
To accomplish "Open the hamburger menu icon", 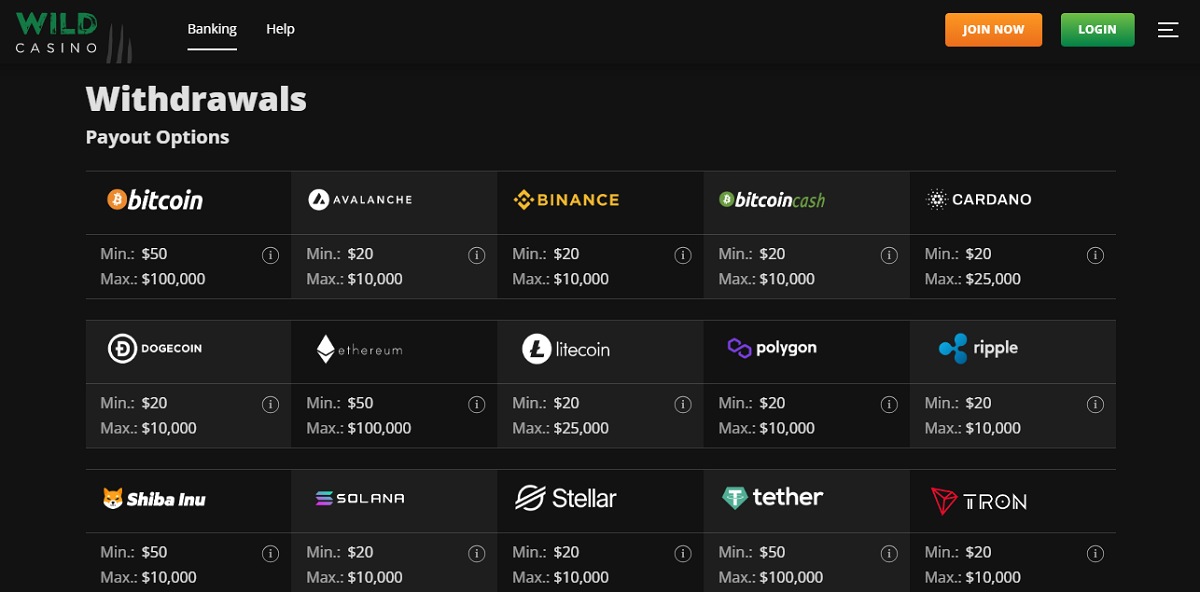I will (1168, 30).
